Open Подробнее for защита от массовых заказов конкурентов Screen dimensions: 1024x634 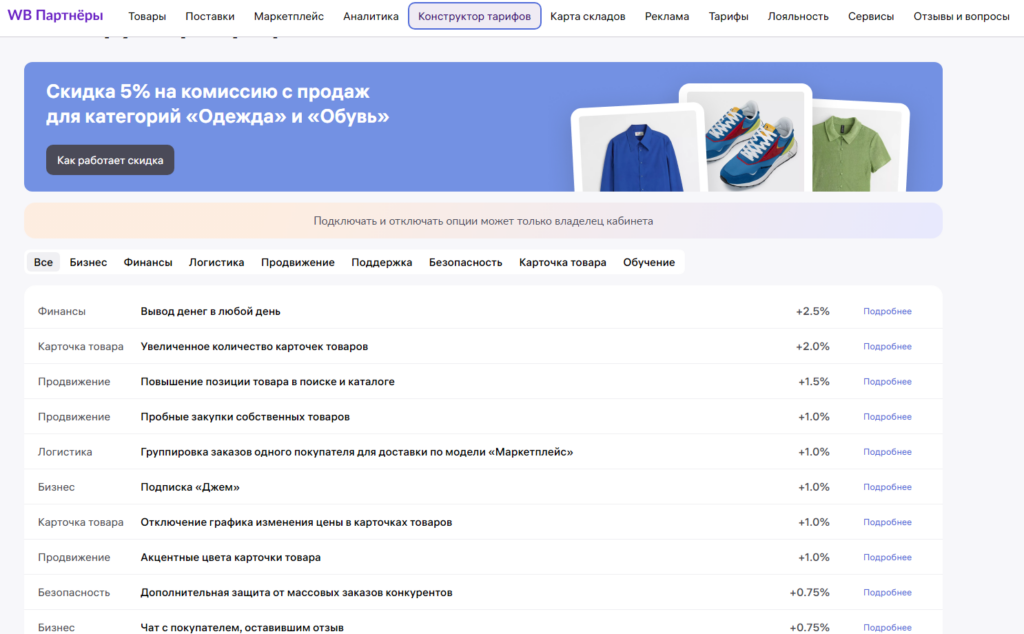(x=887, y=591)
